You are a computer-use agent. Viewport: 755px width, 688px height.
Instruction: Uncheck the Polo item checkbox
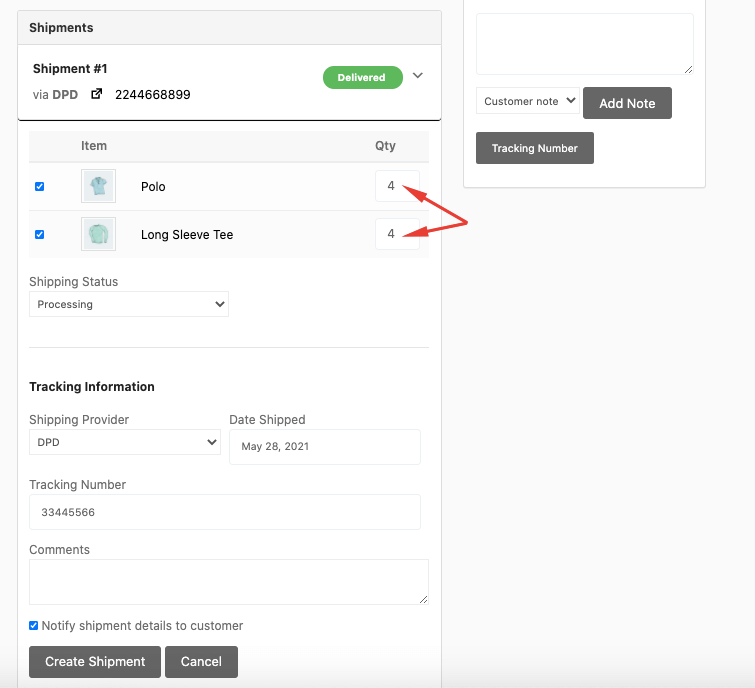click(39, 186)
